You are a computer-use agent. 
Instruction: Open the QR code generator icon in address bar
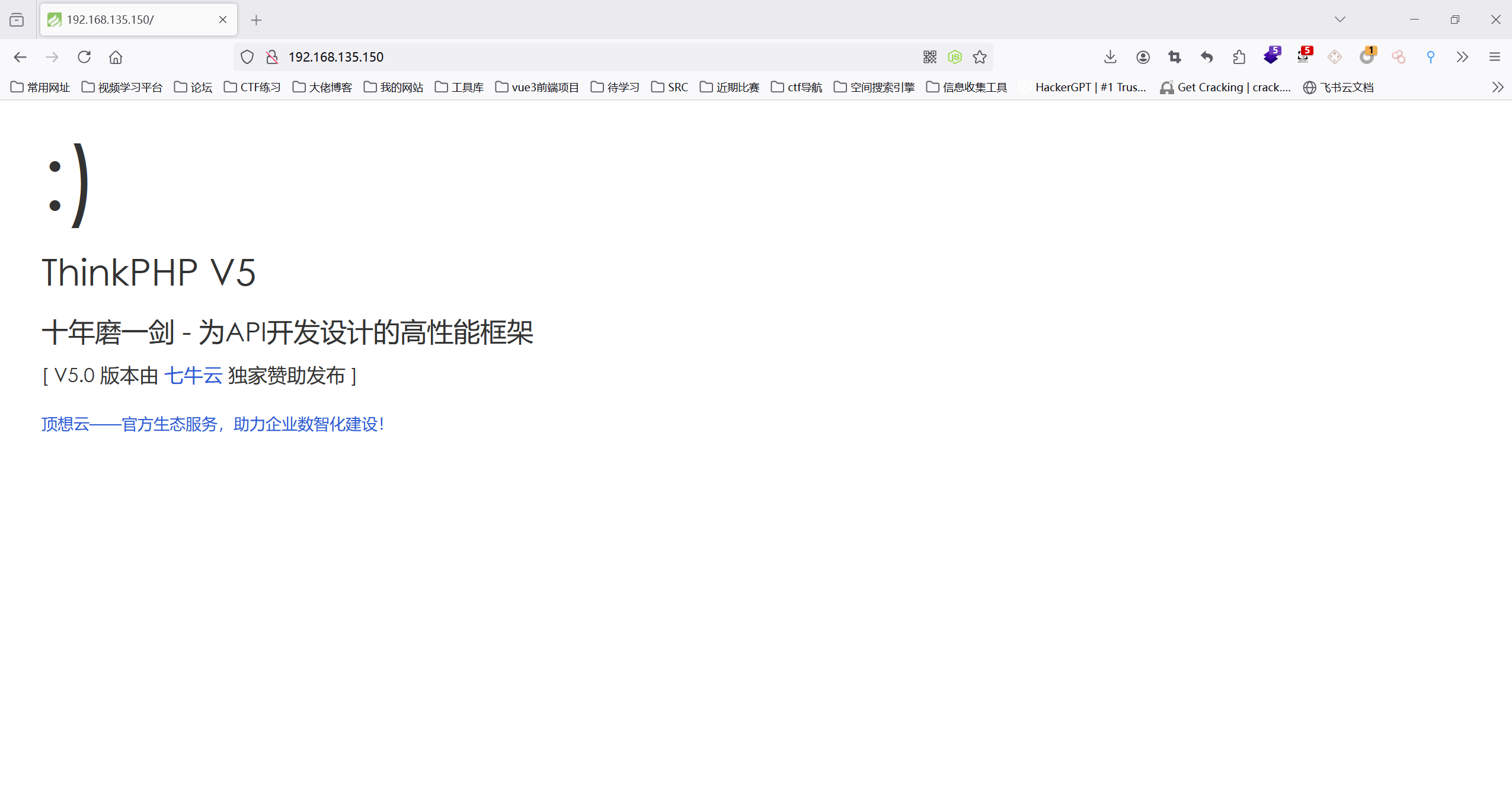pos(929,57)
